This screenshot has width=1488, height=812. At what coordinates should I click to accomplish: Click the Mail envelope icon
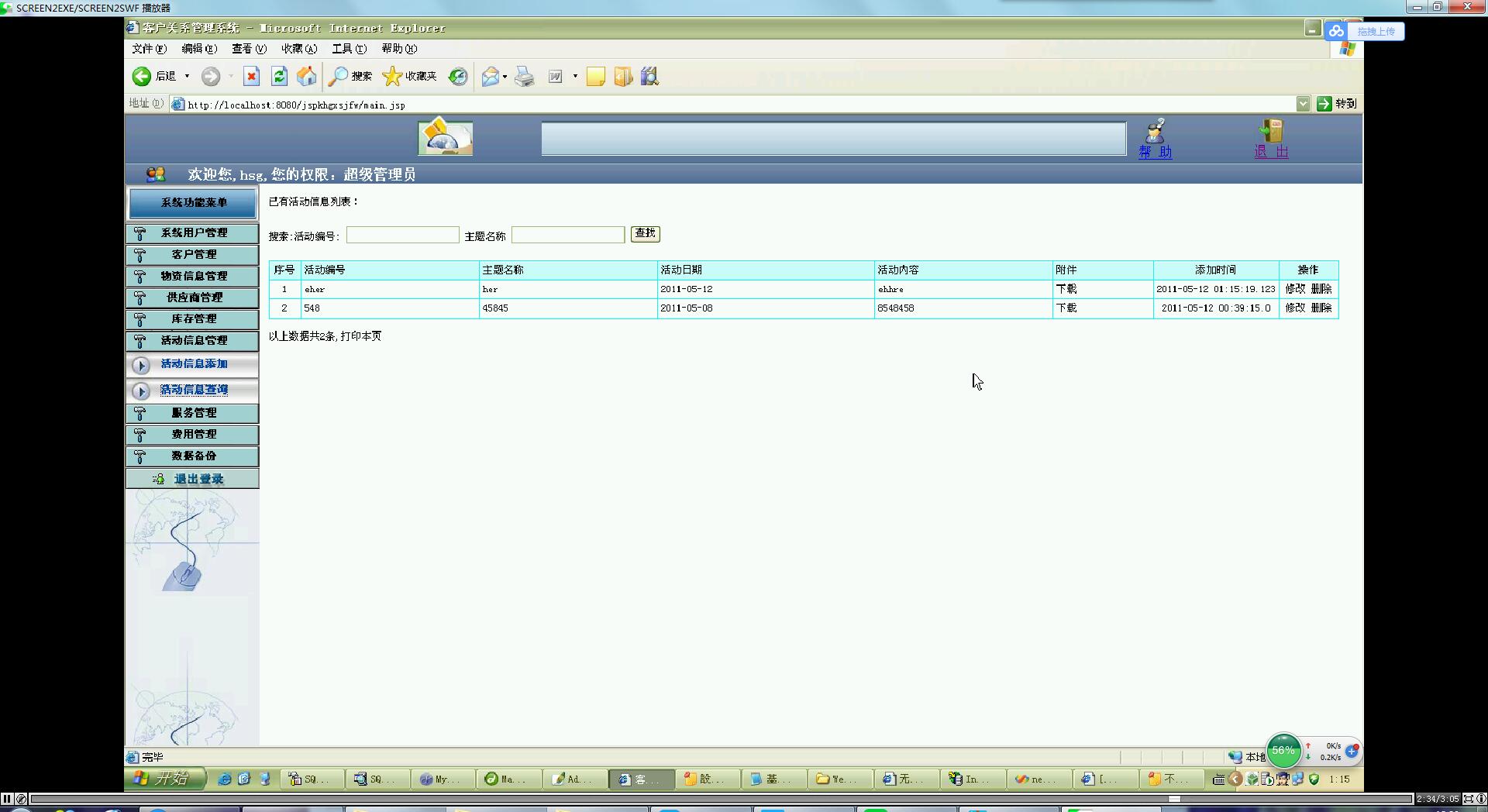coord(490,76)
